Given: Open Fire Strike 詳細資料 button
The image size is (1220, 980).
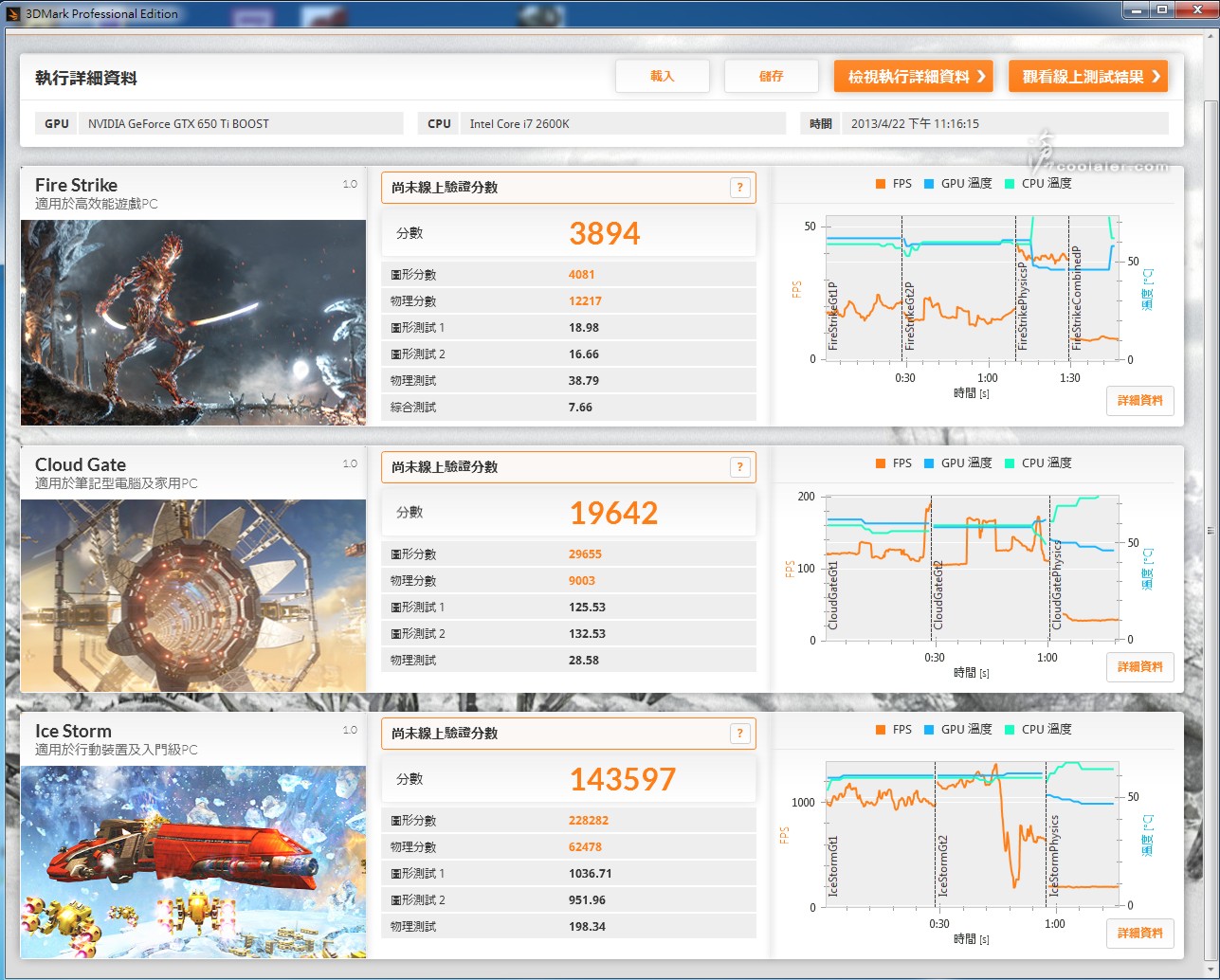Looking at the screenshot, I should (1139, 401).
